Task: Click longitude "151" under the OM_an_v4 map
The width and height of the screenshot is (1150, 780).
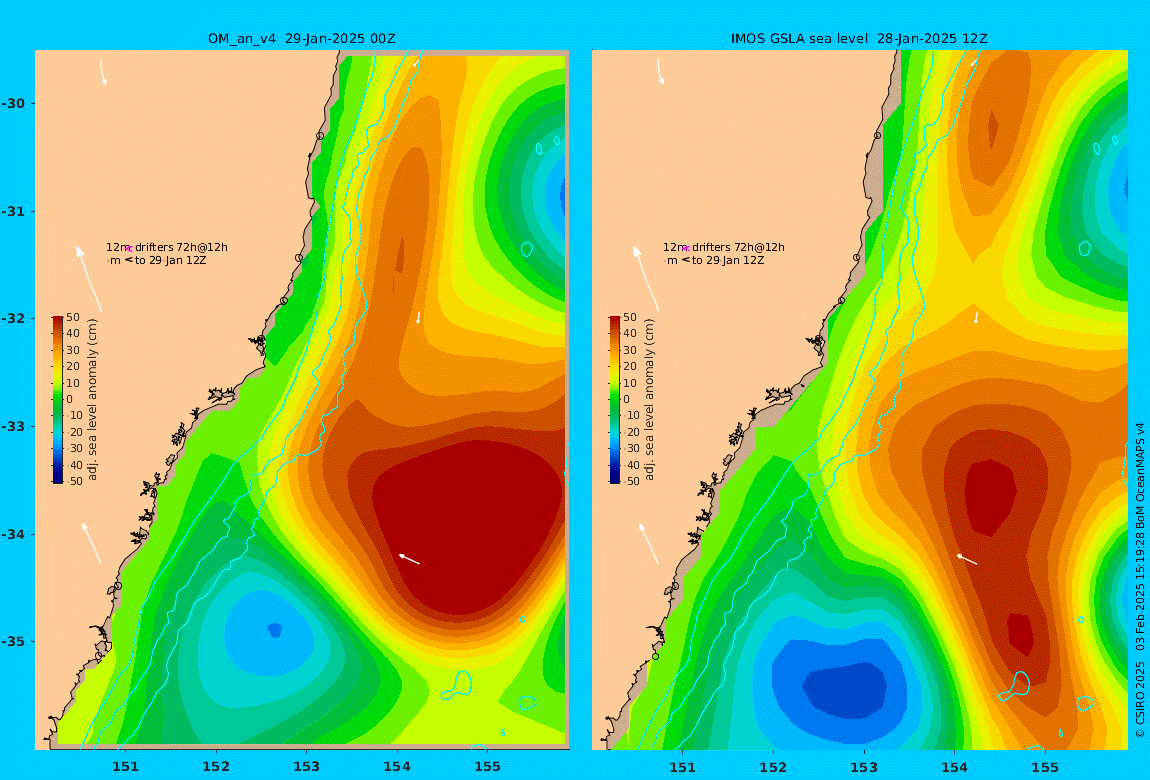Action: click(125, 767)
